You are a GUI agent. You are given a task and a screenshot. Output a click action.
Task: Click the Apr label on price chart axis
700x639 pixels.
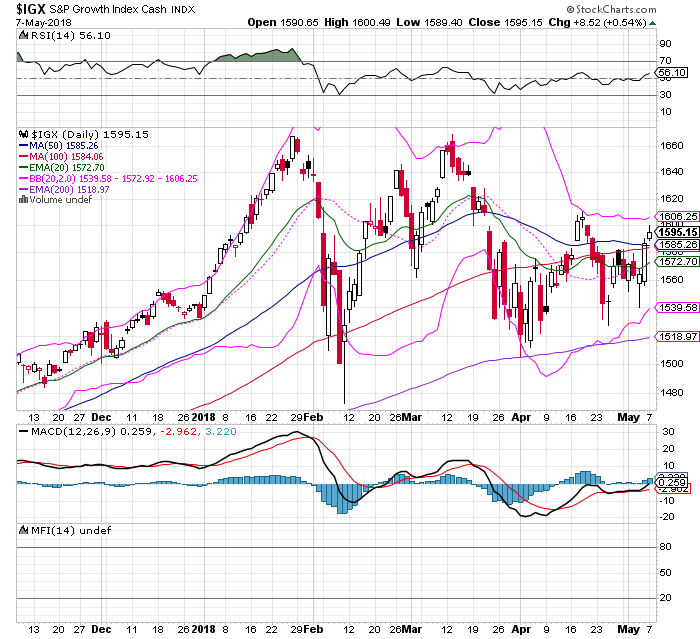[x=521, y=418]
